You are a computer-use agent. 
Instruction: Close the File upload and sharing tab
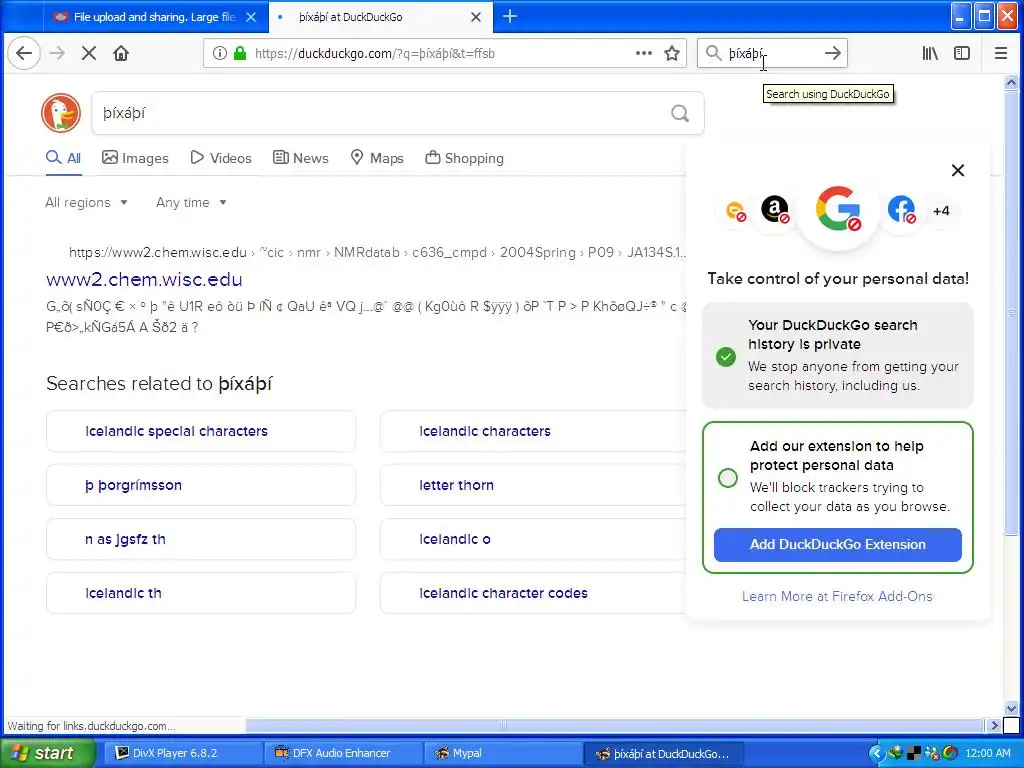[251, 17]
